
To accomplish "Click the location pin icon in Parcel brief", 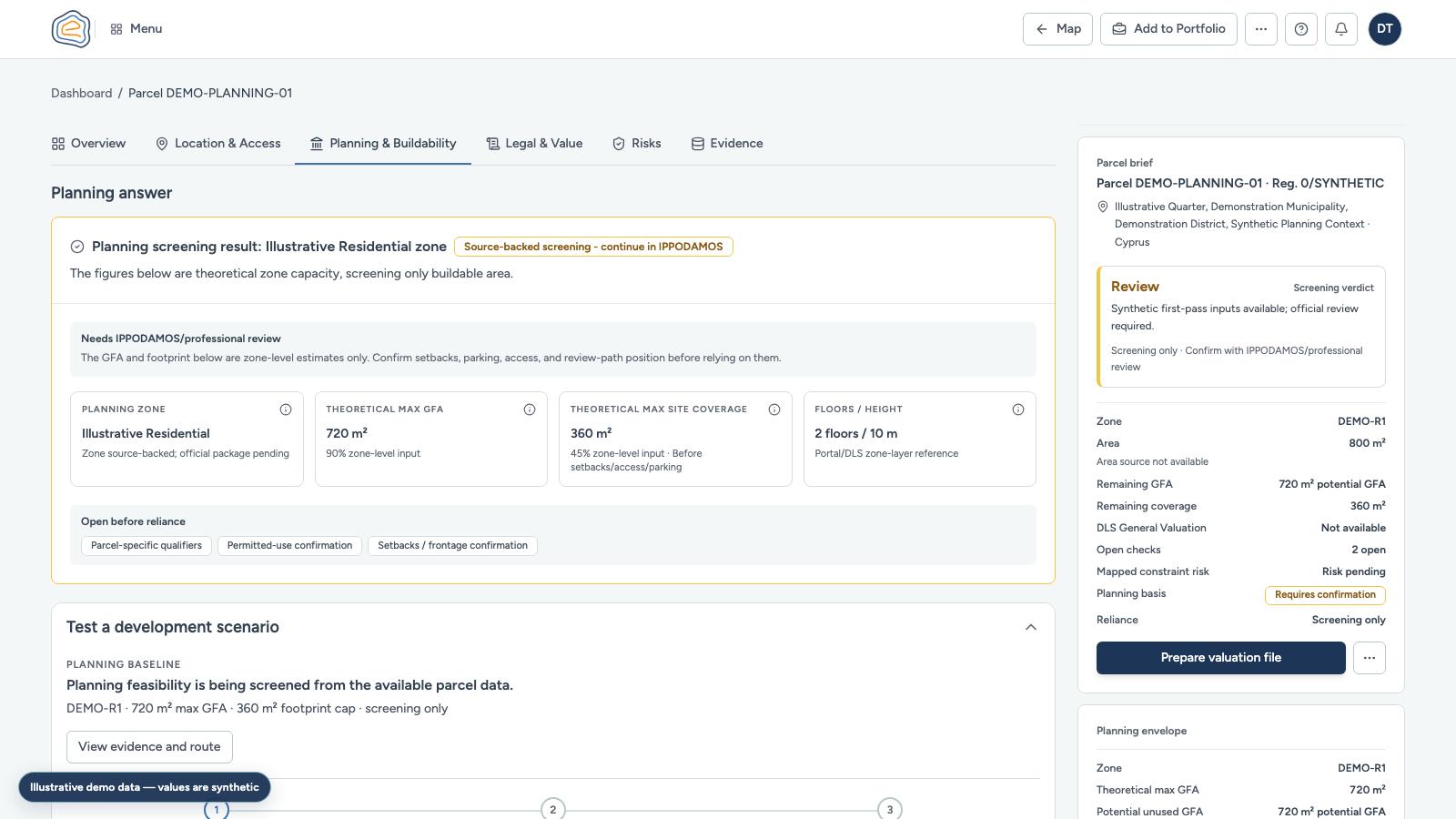I will coord(1103,207).
